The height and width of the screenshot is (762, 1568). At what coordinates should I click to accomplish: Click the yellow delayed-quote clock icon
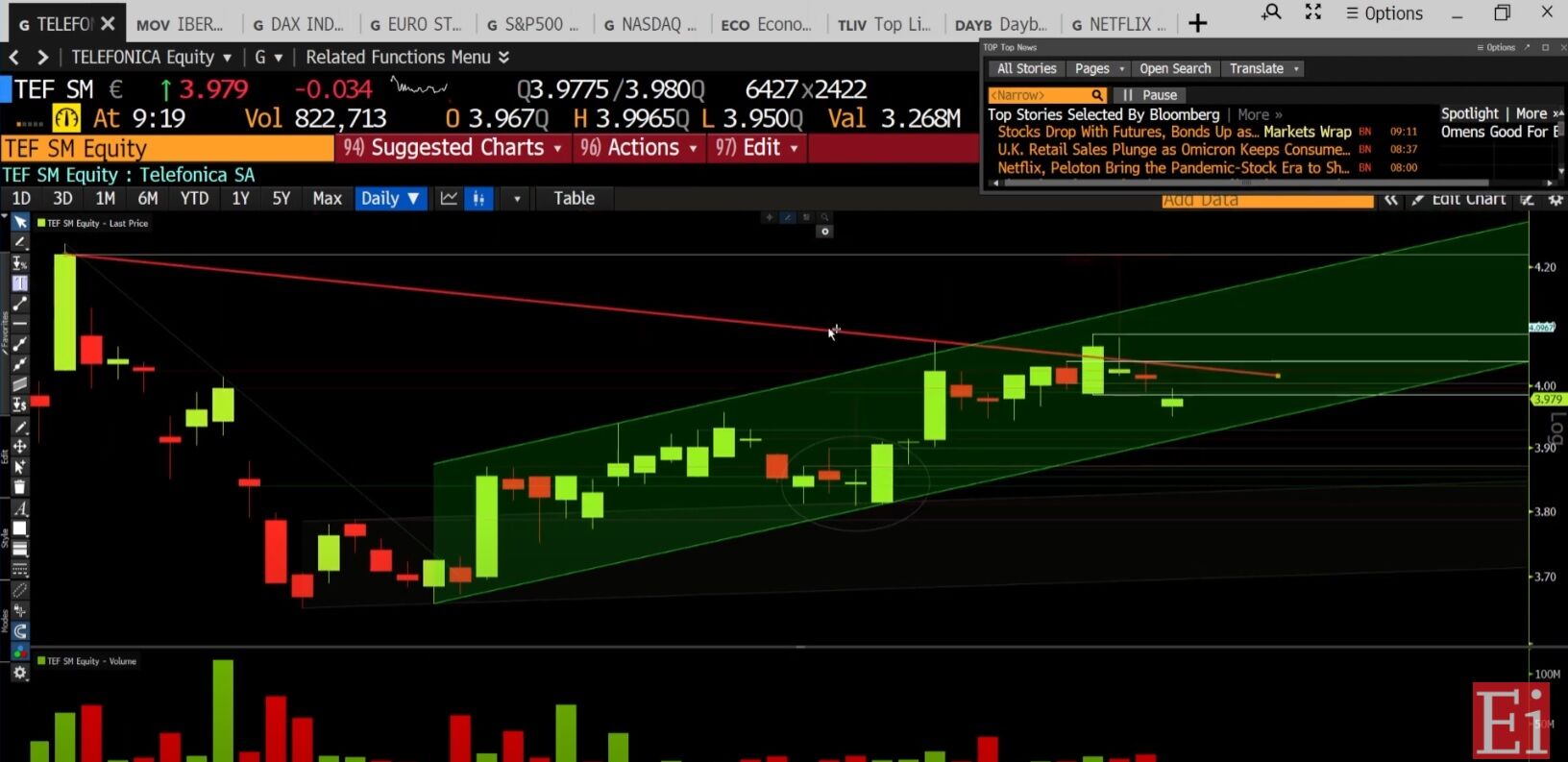[x=66, y=118]
